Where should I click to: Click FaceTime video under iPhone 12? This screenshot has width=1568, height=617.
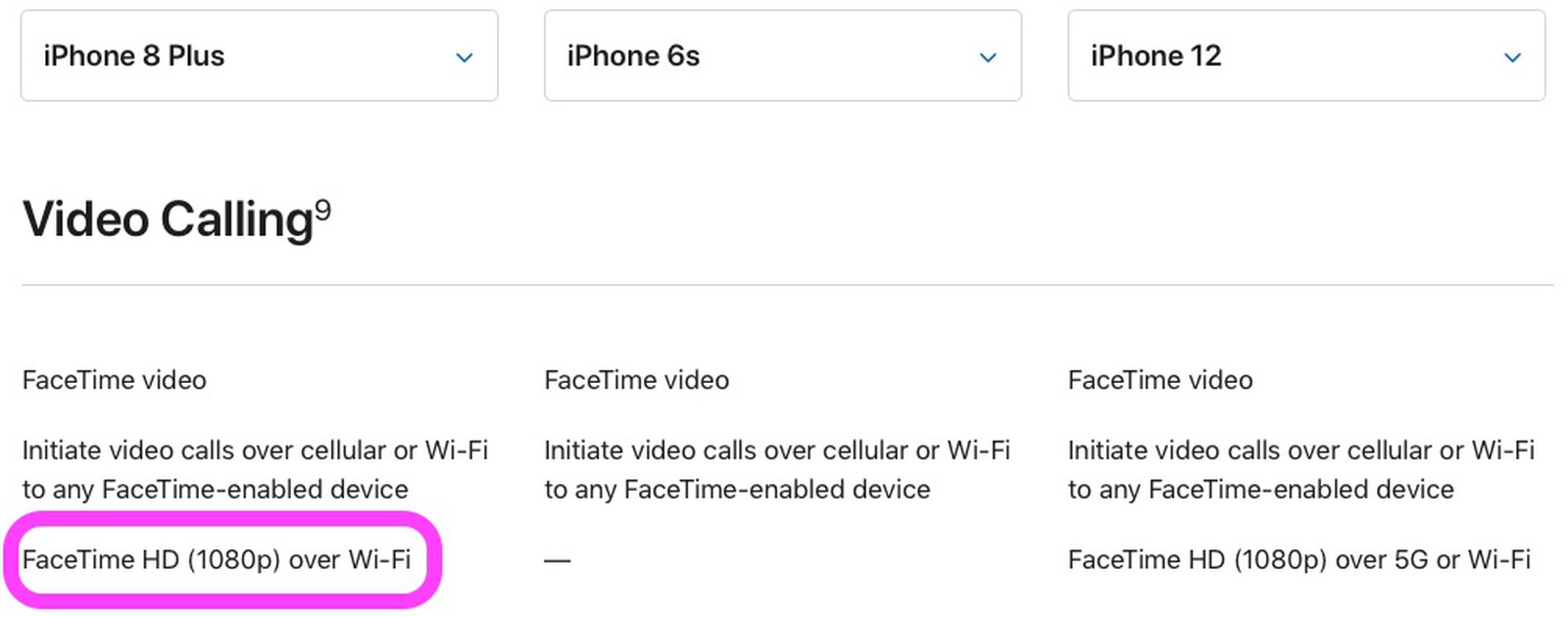pyautogui.click(x=1160, y=380)
